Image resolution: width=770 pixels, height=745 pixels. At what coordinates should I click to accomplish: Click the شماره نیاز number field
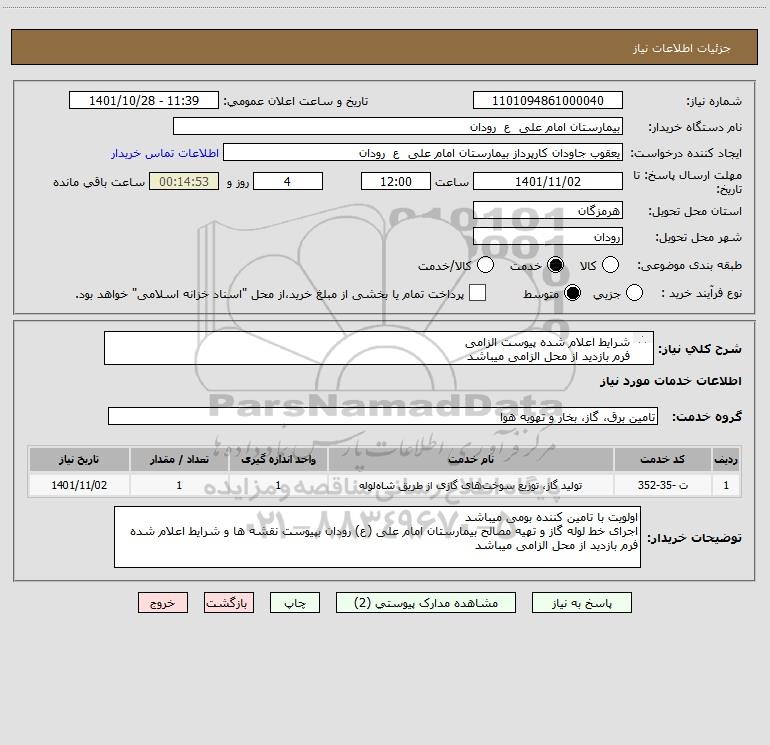coord(548,100)
